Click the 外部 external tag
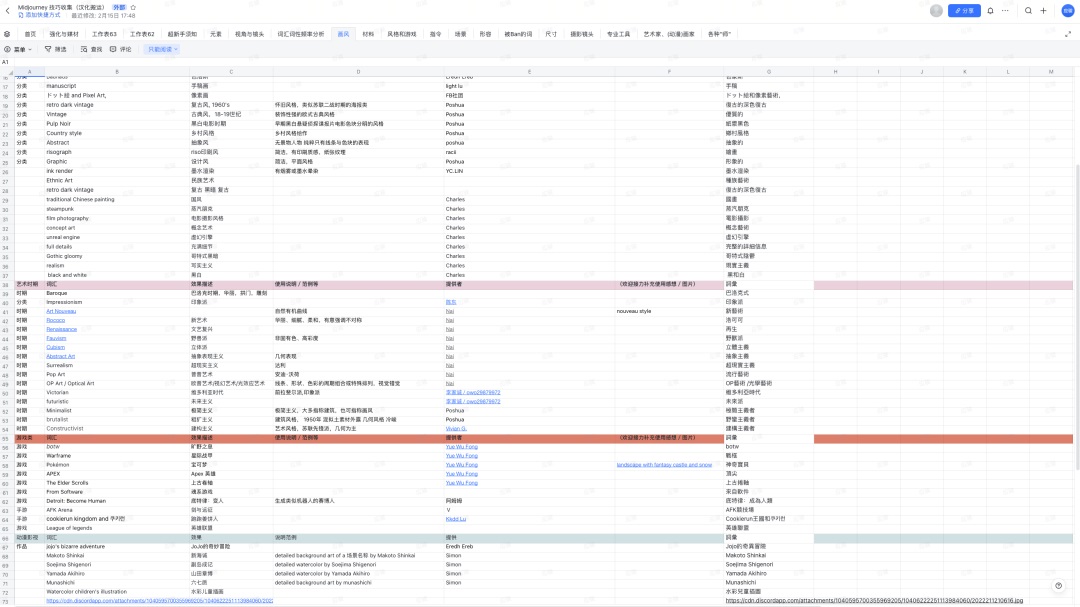The width and height of the screenshot is (1080, 607). [x=119, y=8]
